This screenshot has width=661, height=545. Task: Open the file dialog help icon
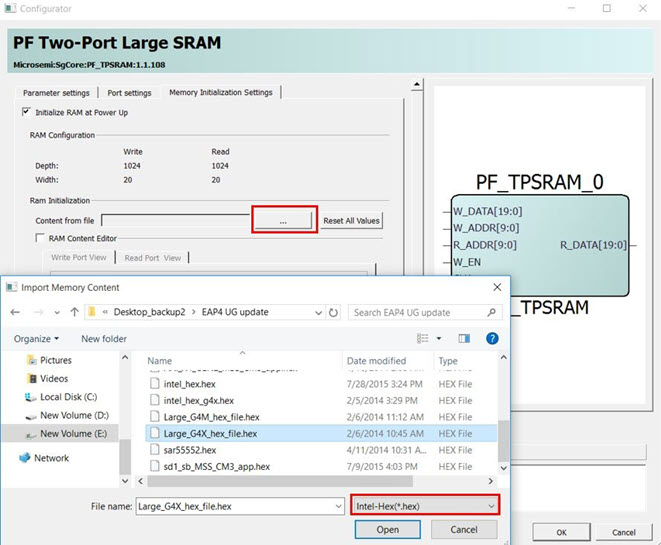coord(492,339)
